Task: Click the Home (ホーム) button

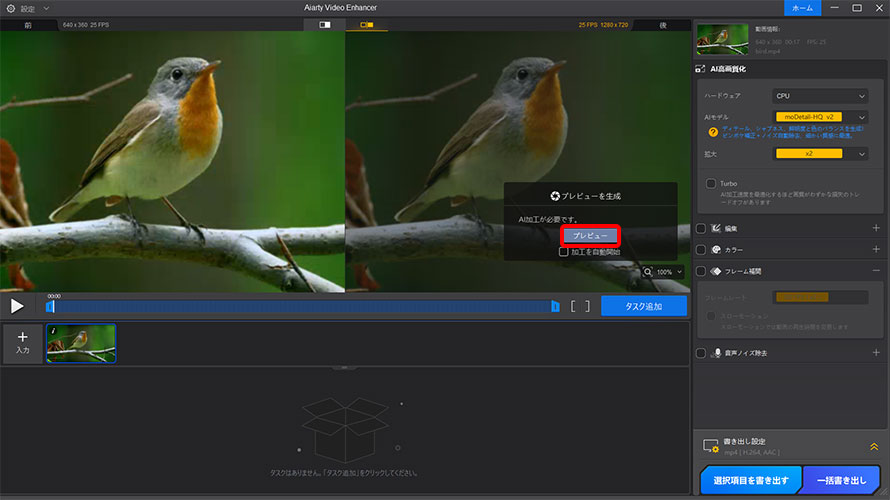Action: pyautogui.click(x=802, y=8)
